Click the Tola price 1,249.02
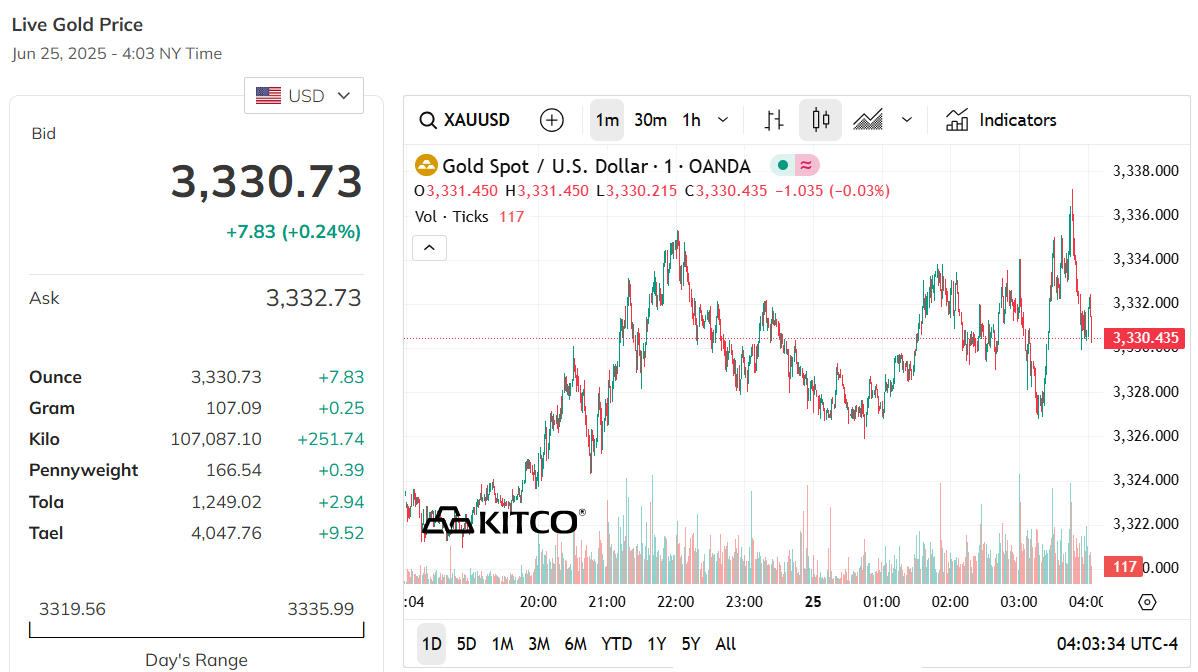The height and width of the screenshot is (672, 1198). pos(226,502)
